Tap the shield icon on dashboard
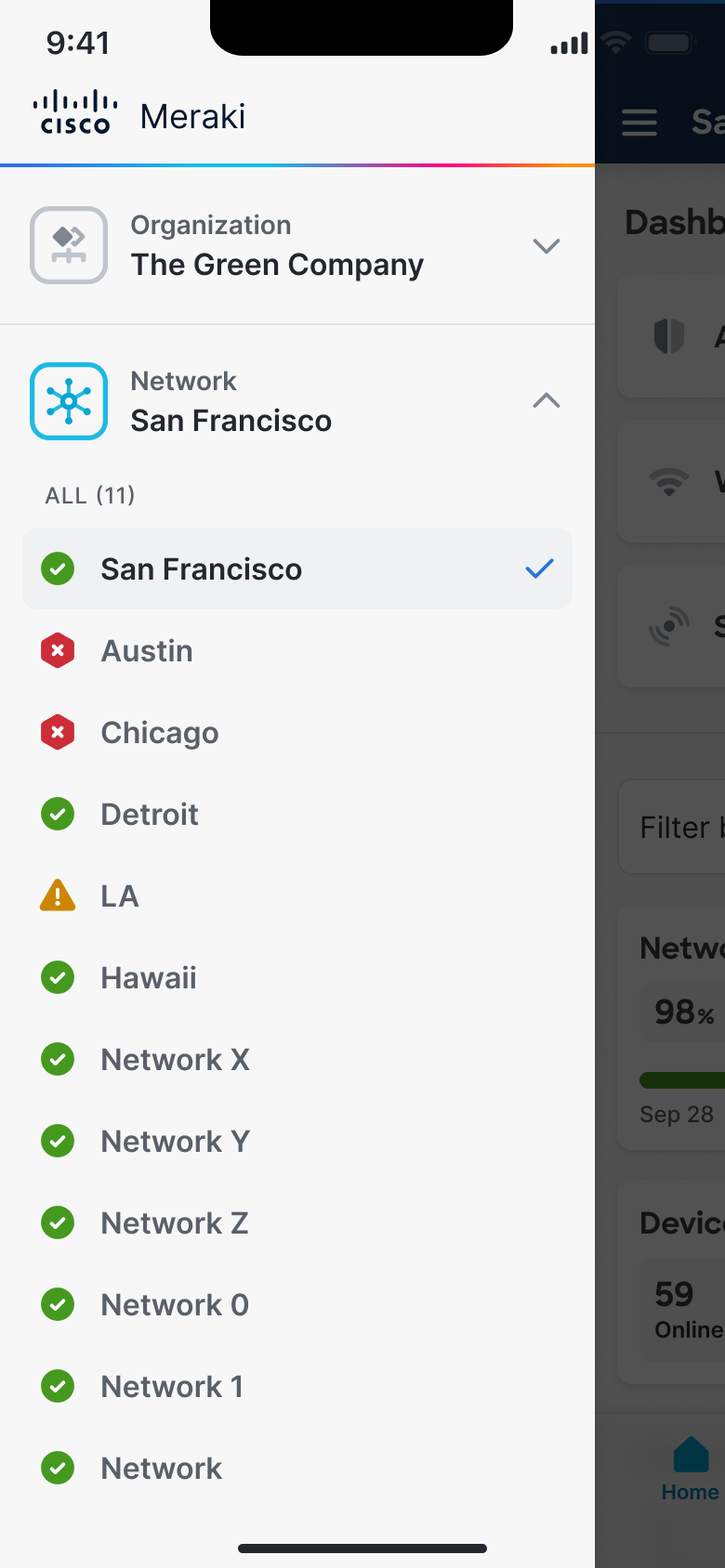Image resolution: width=725 pixels, height=1568 pixels. pos(668,336)
